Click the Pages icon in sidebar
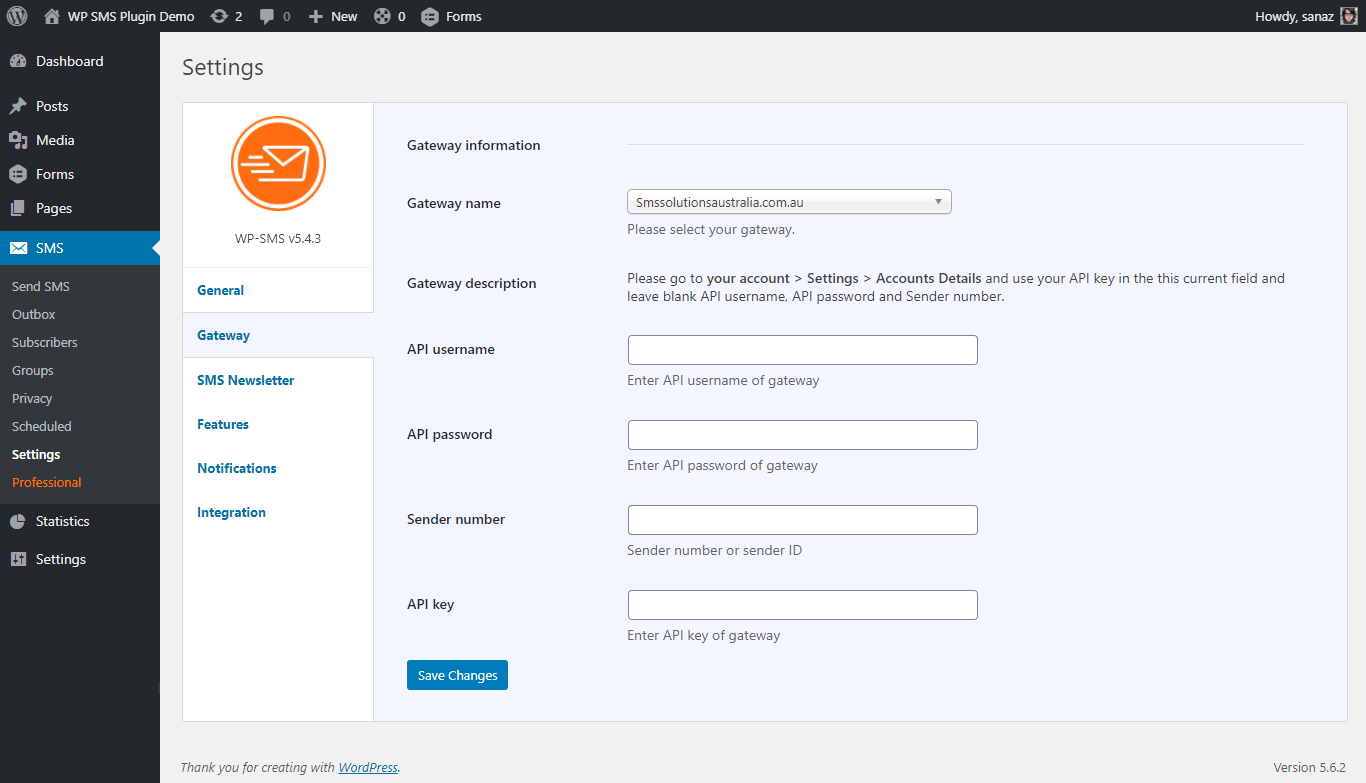Screen dimensions: 1366x783 coord(18,208)
